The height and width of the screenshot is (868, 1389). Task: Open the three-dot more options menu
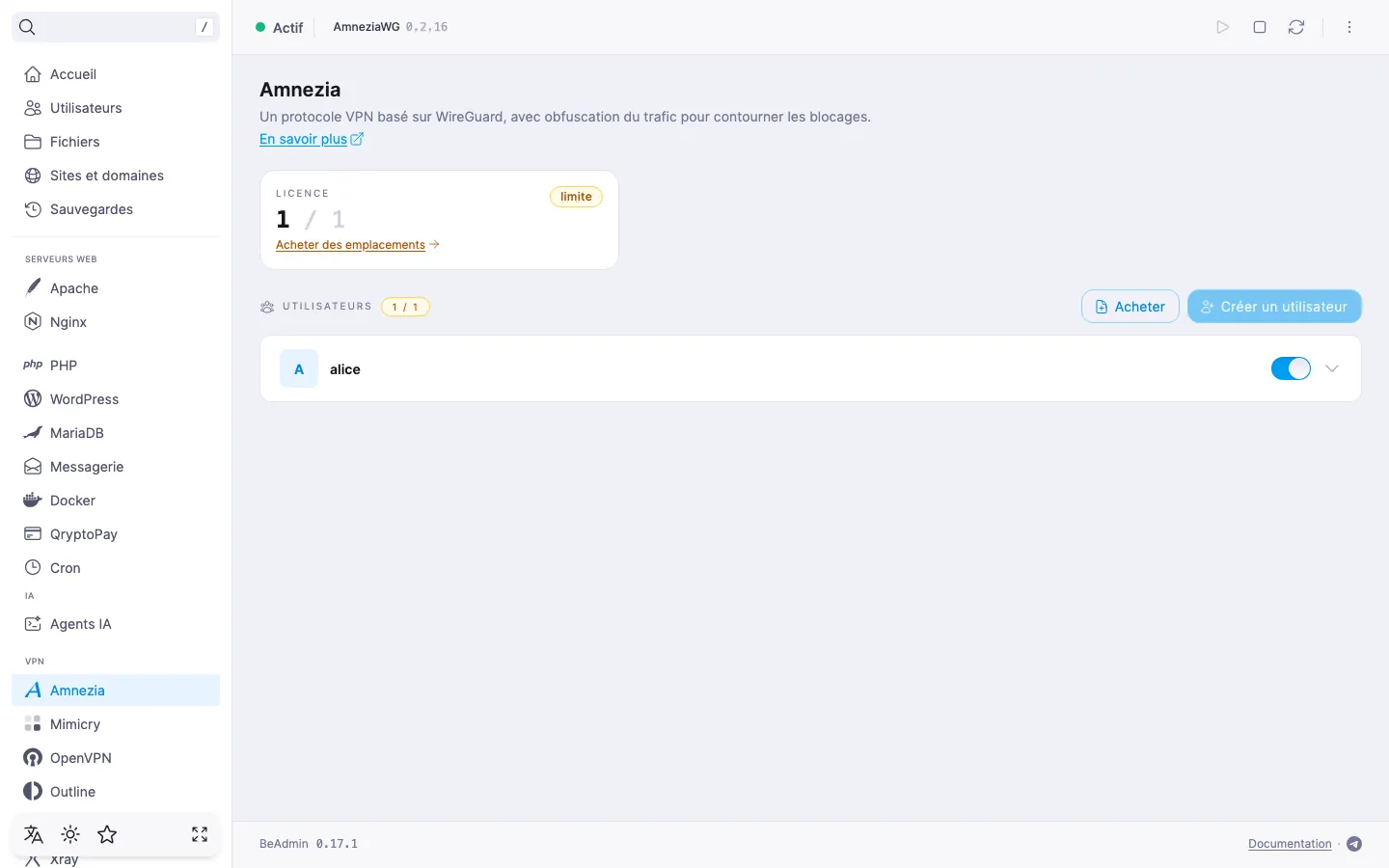(x=1349, y=27)
